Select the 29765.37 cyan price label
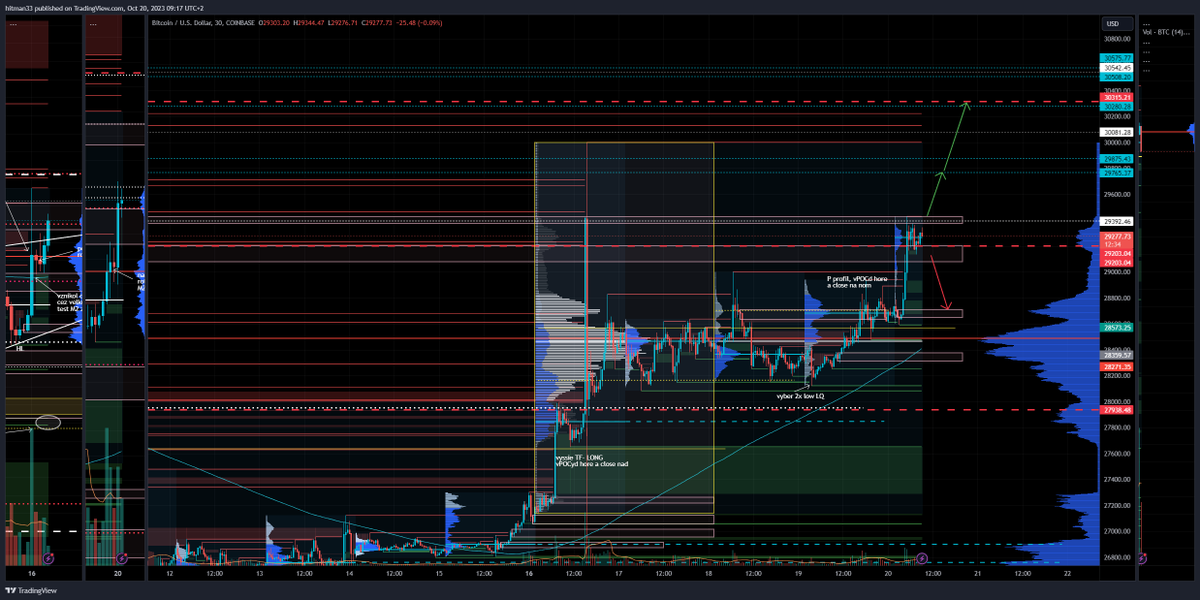 pos(1115,173)
